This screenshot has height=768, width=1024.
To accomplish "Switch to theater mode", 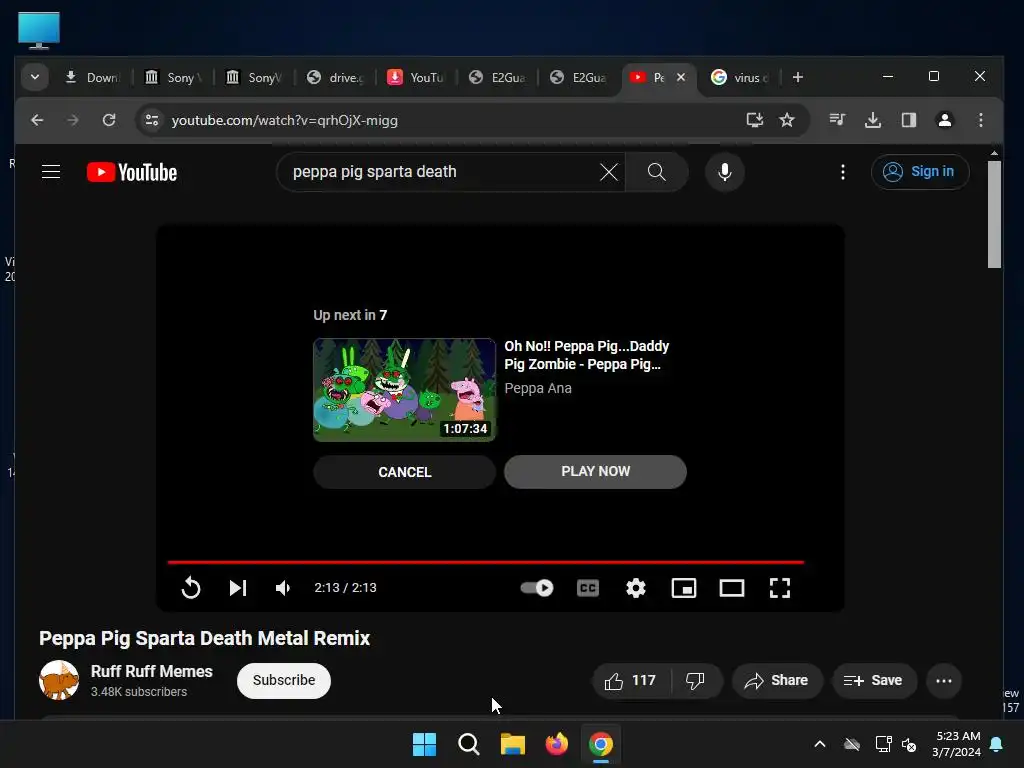I will click(731, 588).
